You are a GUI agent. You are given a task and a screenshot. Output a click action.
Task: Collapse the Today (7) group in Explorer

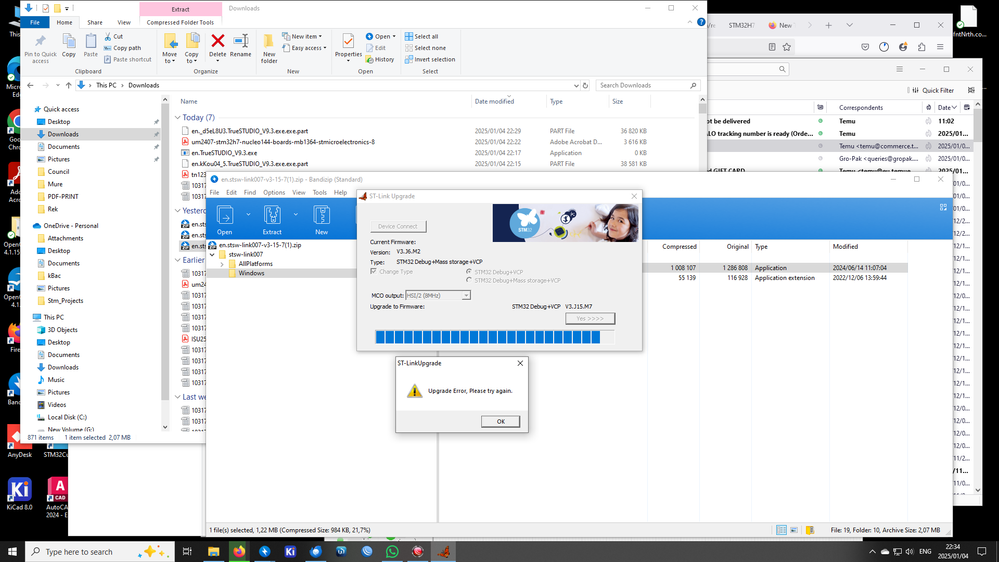[x=178, y=117]
